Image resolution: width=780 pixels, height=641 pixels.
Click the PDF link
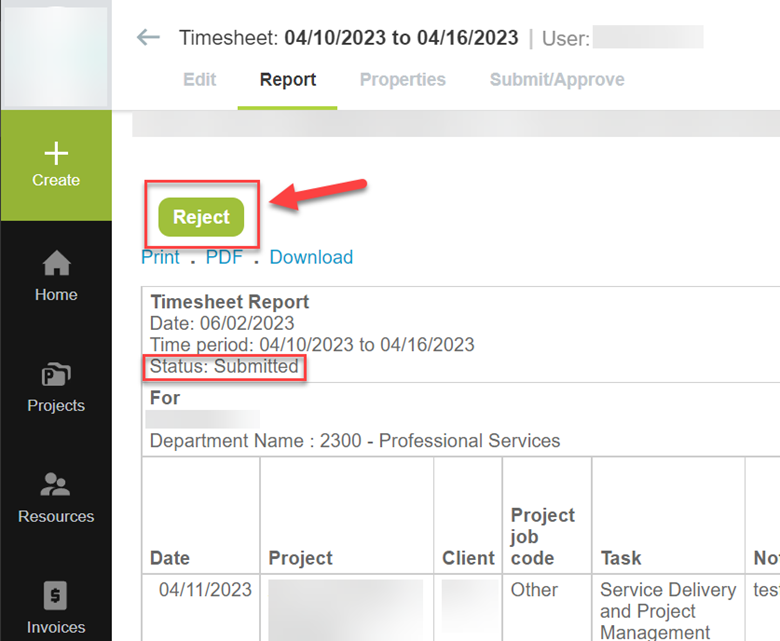click(x=224, y=257)
